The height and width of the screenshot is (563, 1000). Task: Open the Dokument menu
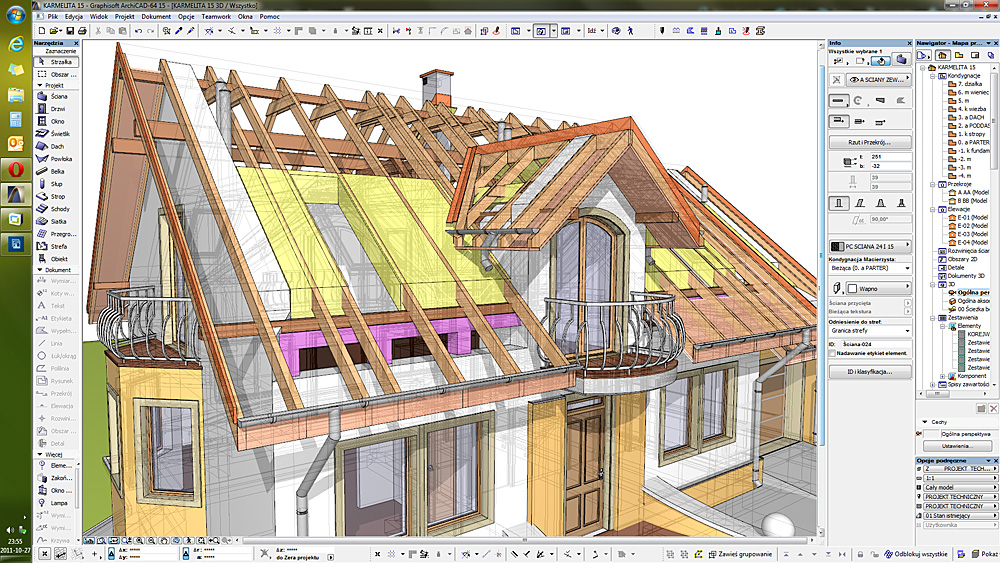click(156, 17)
